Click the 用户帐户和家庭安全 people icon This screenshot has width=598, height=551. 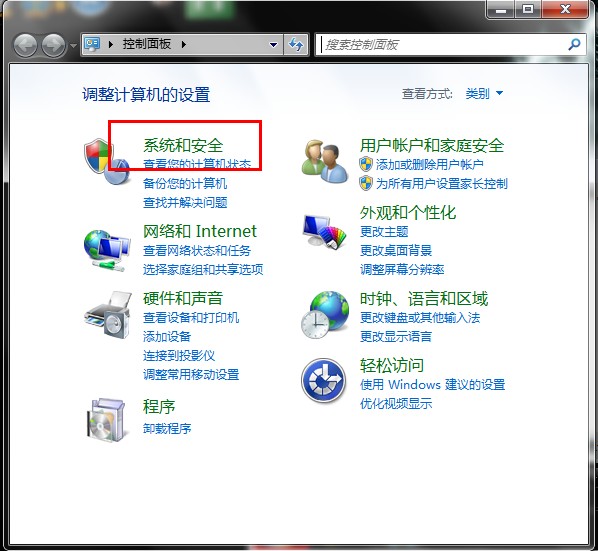325,162
